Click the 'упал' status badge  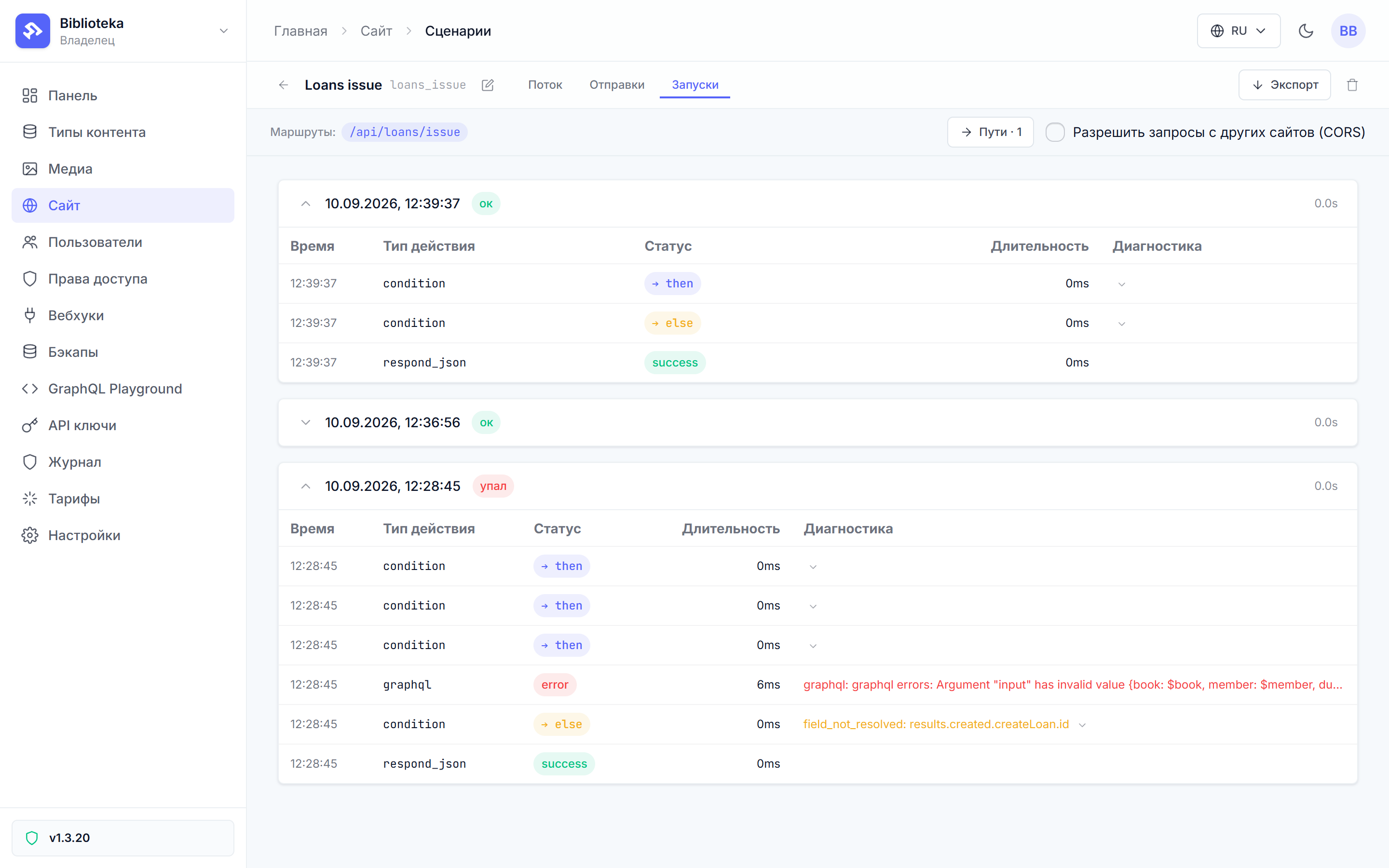(x=493, y=486)
